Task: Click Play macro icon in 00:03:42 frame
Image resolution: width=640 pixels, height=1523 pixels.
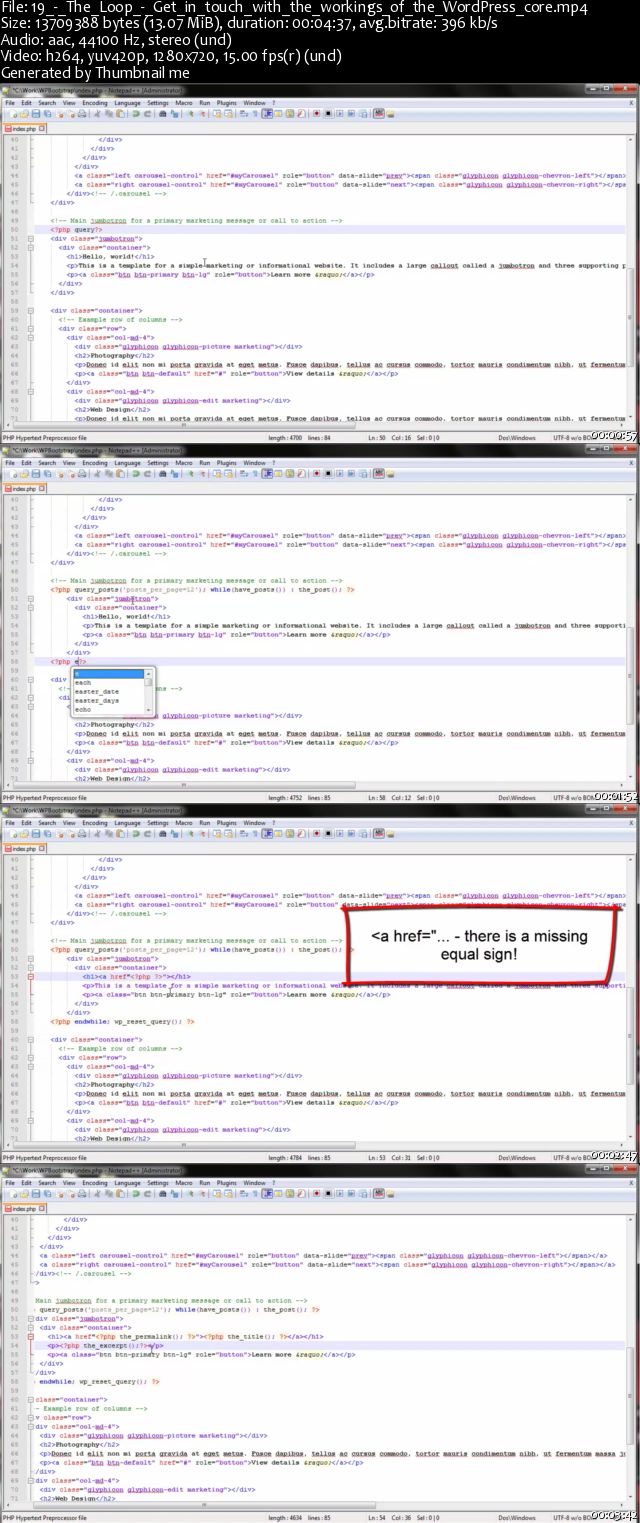Action: [x=339, y=1195]
